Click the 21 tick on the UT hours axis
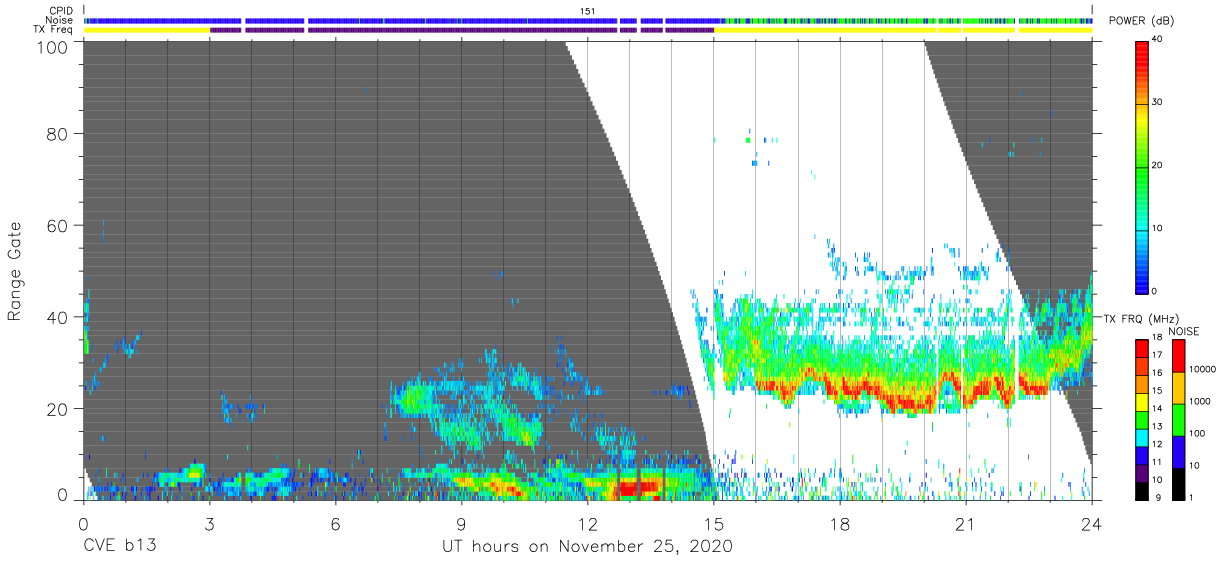Screen dimensions: 1228x567 [x=966, y=523]
